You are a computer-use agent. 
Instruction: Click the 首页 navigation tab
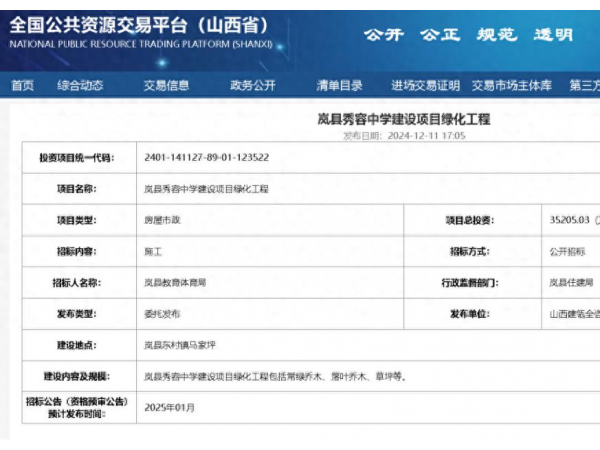[x=22, y=86]
